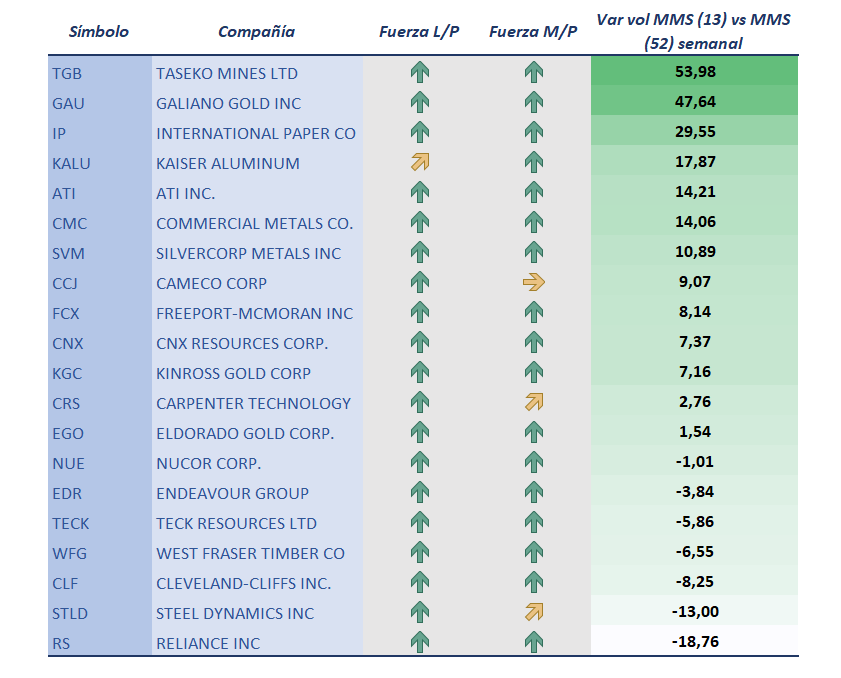Click TASEKO MINES LTD company name
841x678 pixels.
click(227, 73)
